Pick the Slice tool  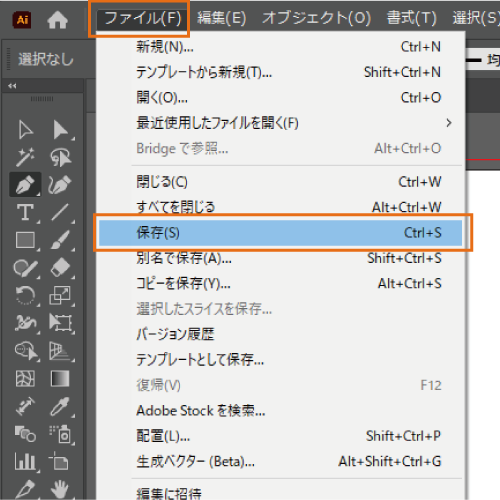[x=25, y=489]
